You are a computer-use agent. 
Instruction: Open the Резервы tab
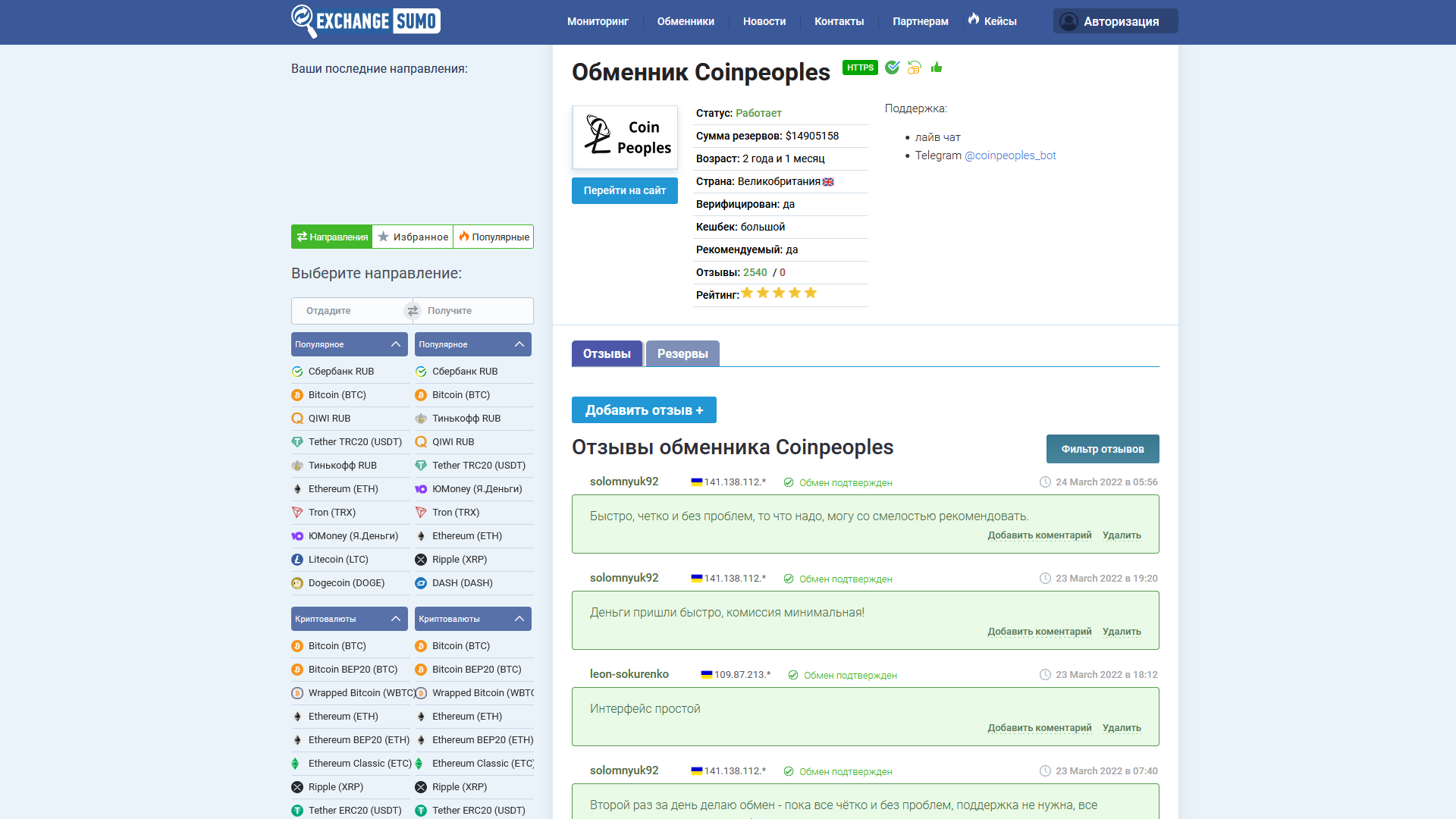[682, 353]
